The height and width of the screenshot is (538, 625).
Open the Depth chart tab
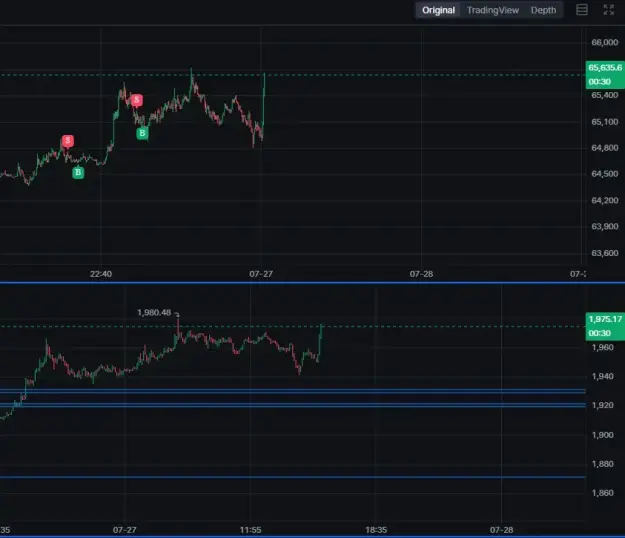click(543, 10)
